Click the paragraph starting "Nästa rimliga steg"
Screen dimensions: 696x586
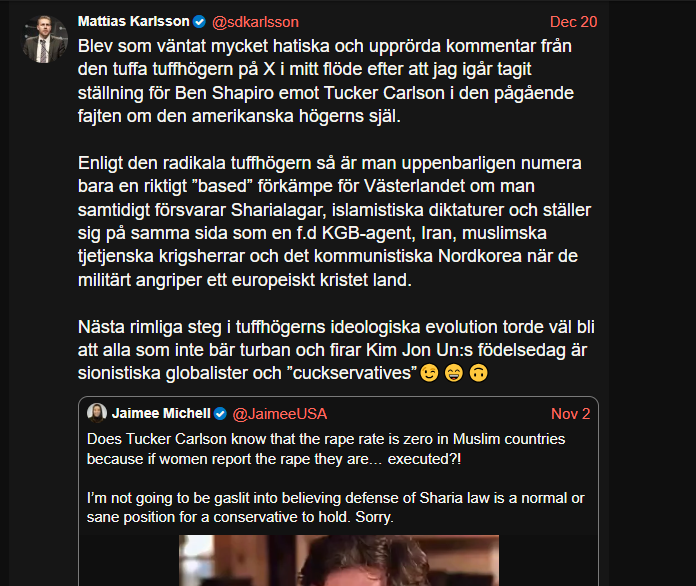(x=336, y=350)
